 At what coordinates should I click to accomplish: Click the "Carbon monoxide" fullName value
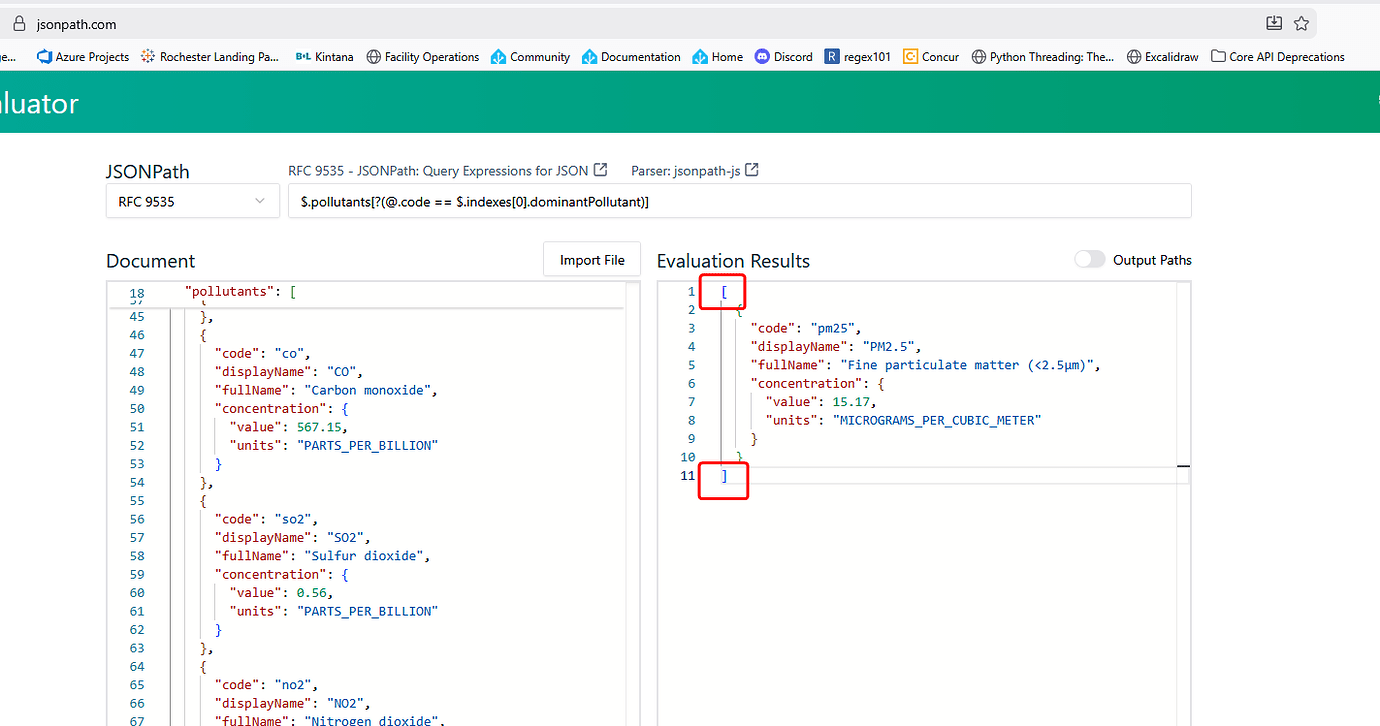coord(370,390)
